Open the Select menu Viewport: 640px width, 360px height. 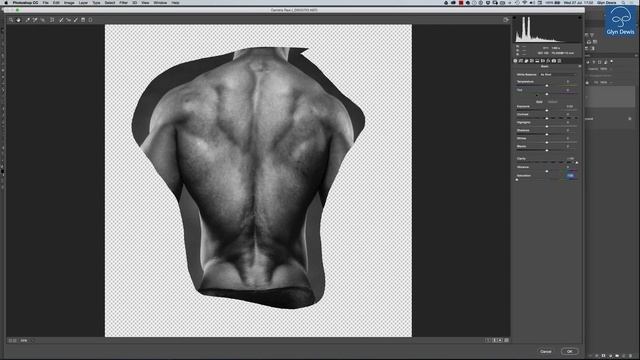tap(110, 2)
